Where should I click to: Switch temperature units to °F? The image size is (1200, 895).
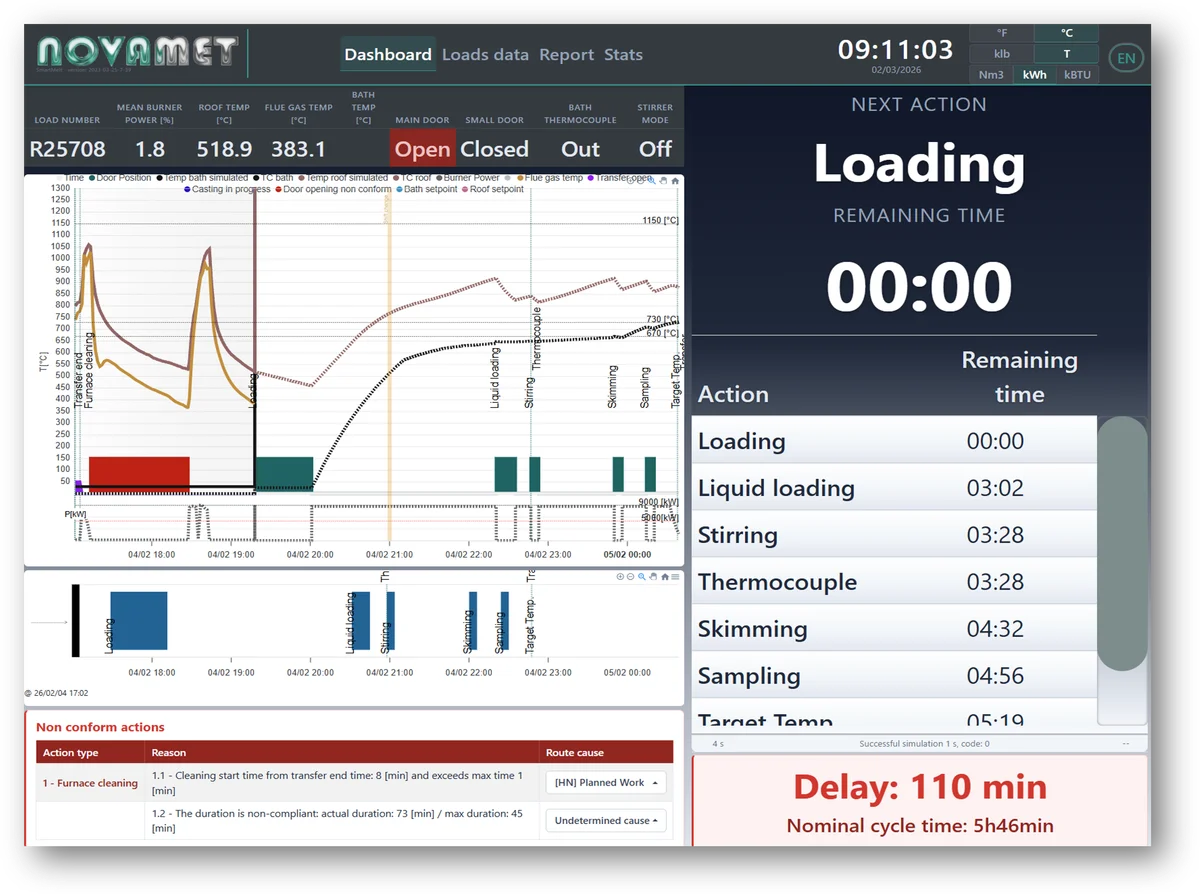pos(1000,32)
